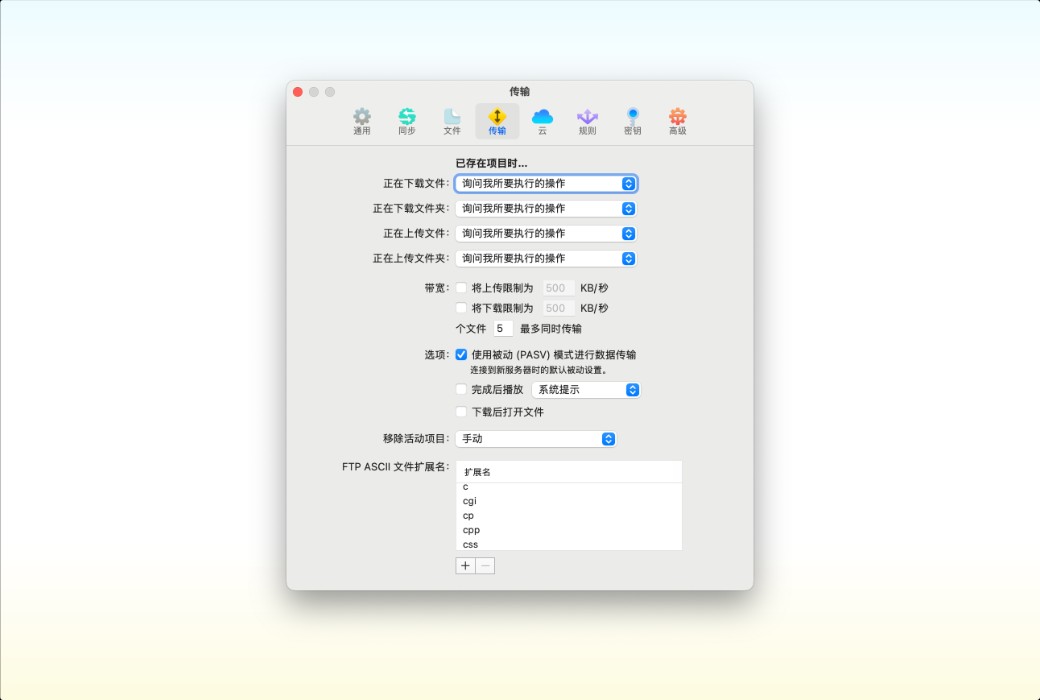This screenshot has height=700, width=1040.
Task: Click the disabled remove extension button
Action: click(x=484, y=565)
